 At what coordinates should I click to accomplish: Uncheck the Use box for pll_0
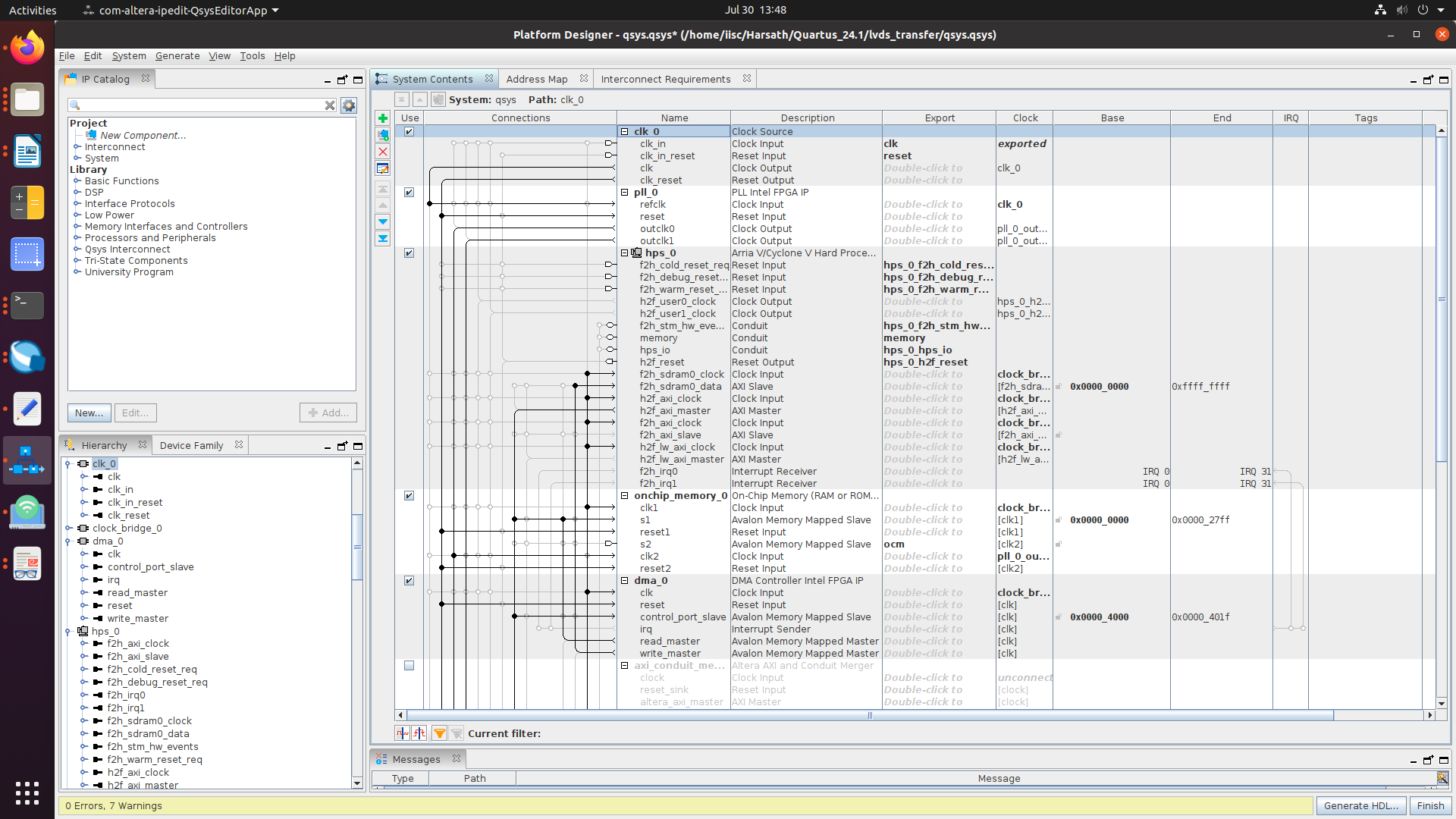409,192
